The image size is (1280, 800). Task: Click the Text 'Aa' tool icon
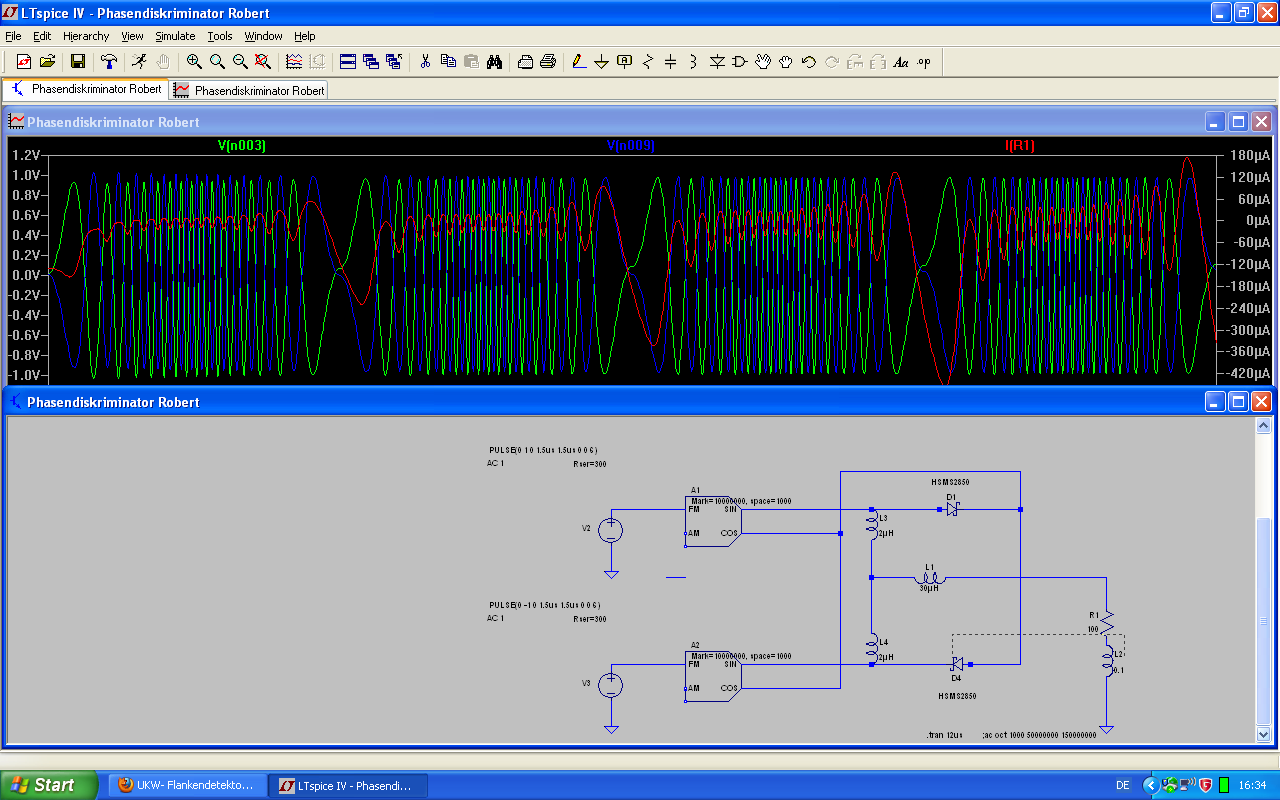(900, 62)
